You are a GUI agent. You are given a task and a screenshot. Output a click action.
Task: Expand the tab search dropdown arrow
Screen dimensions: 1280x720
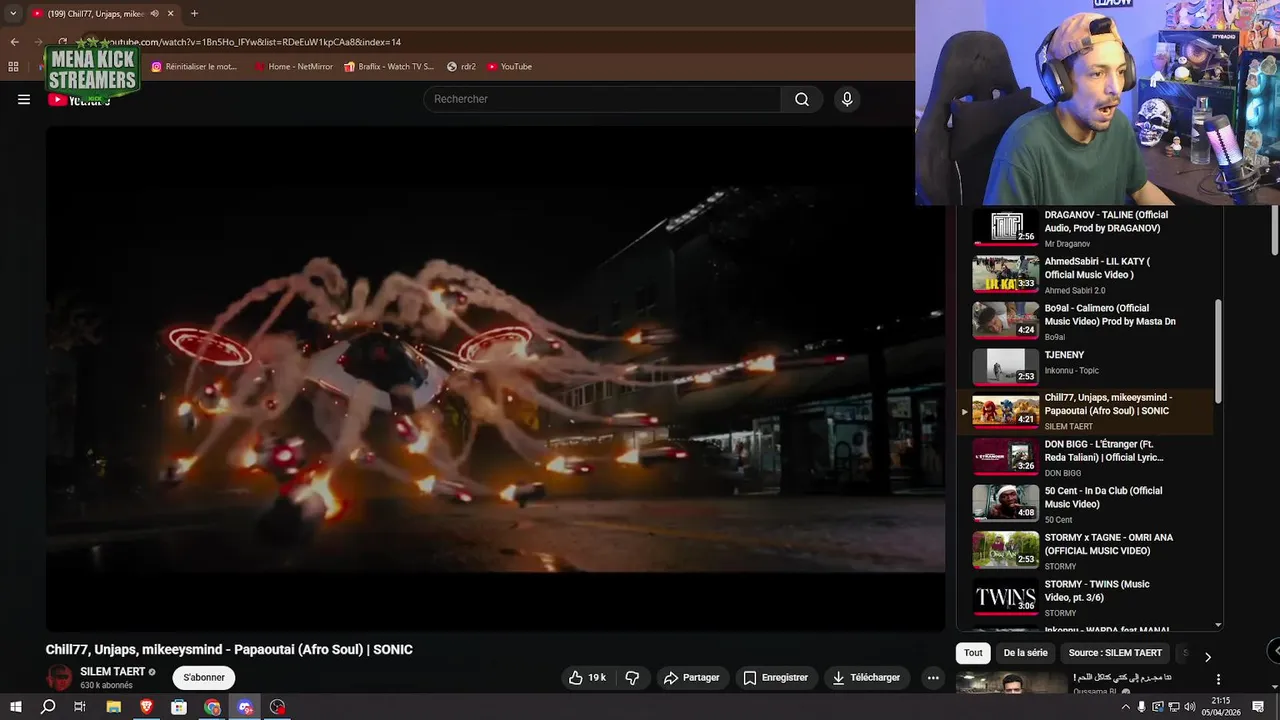click(13, 13)
